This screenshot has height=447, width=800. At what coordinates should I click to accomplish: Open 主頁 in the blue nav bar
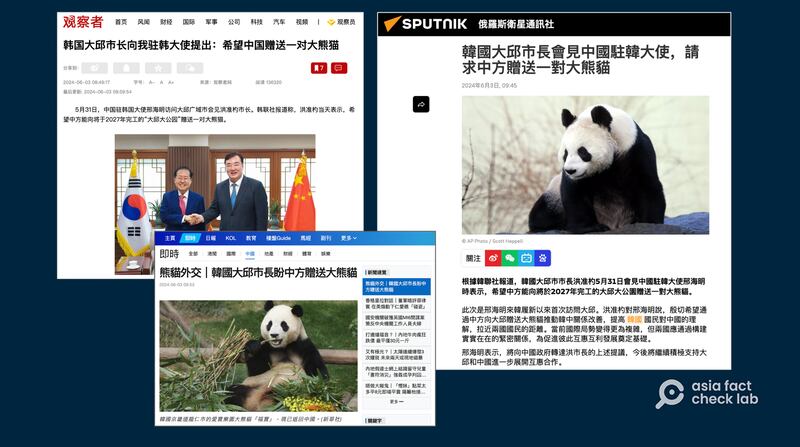click(170, 238)
